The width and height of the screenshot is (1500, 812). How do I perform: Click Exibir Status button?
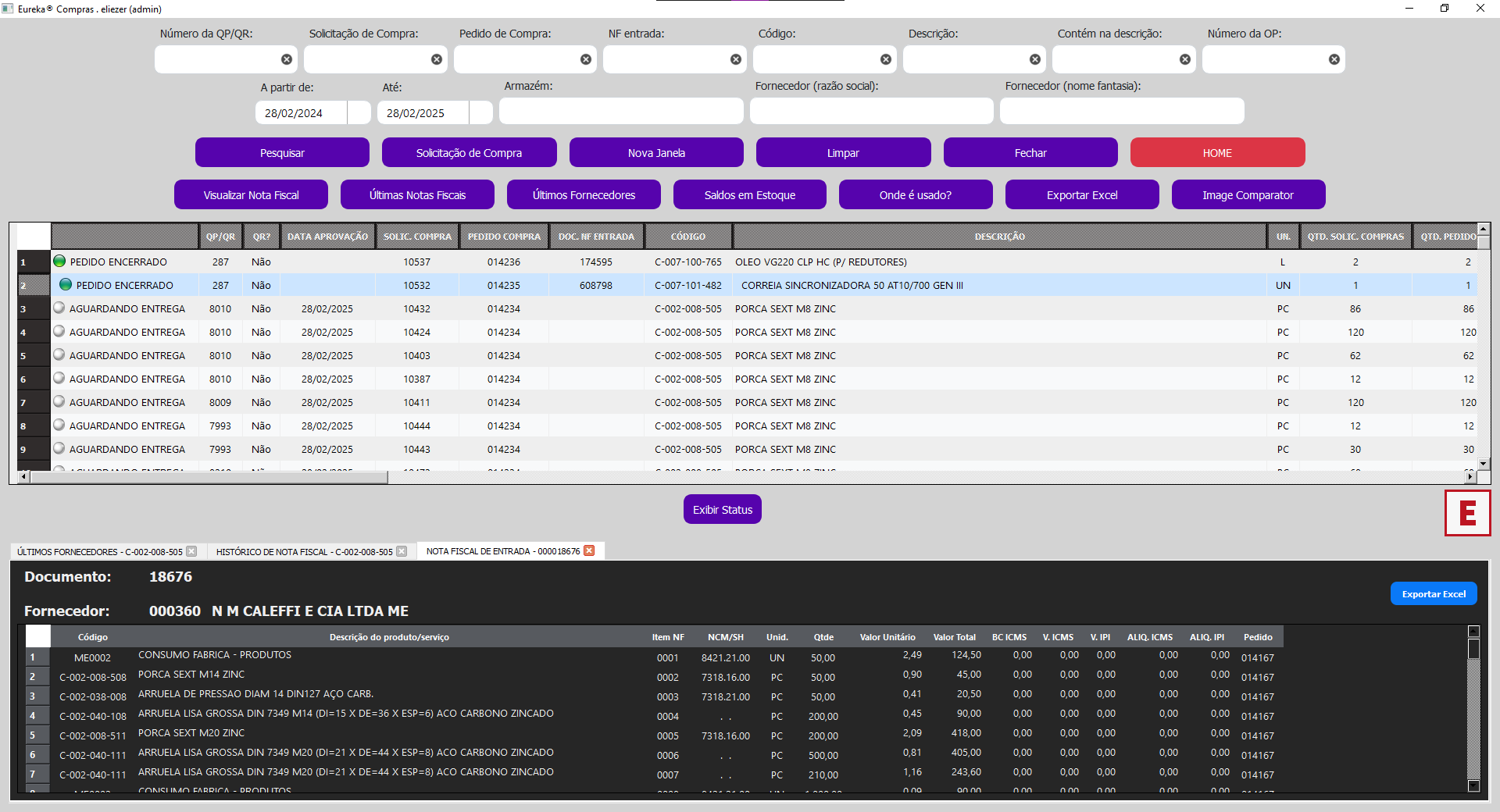(x=723, y=509)
